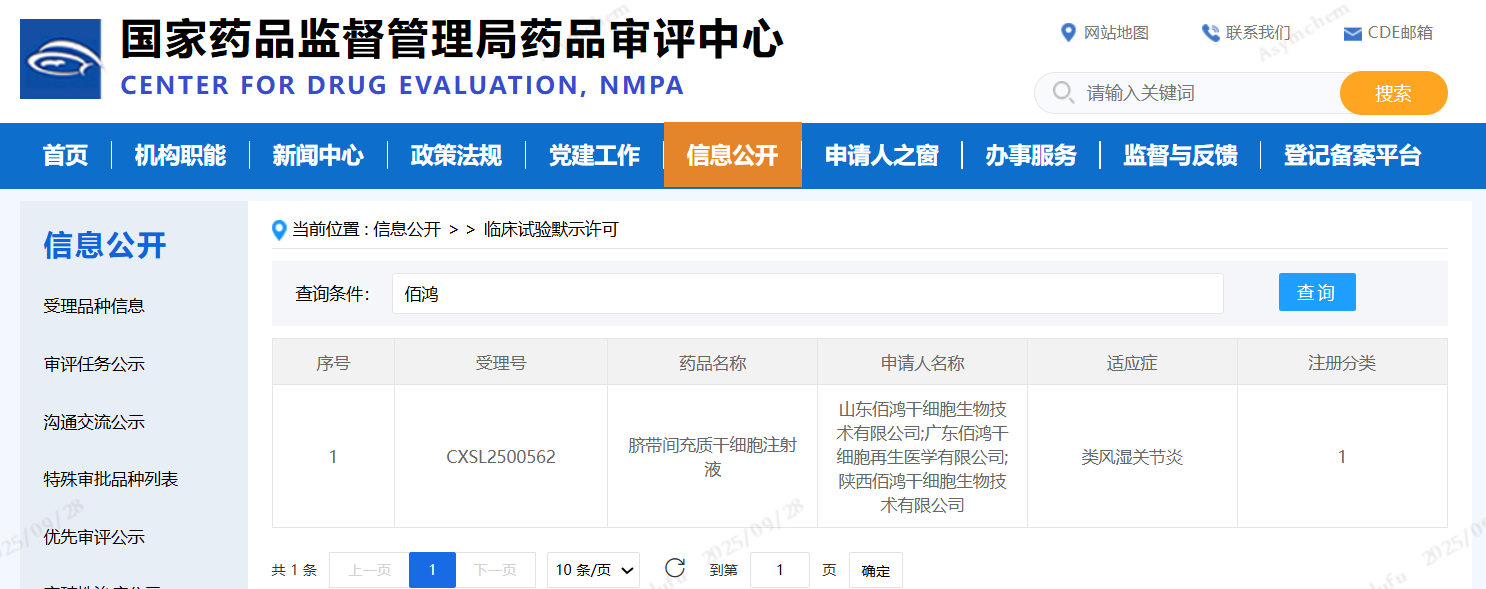Click the site map location pin icon

pyautogui.click(x=1067, y=33)
